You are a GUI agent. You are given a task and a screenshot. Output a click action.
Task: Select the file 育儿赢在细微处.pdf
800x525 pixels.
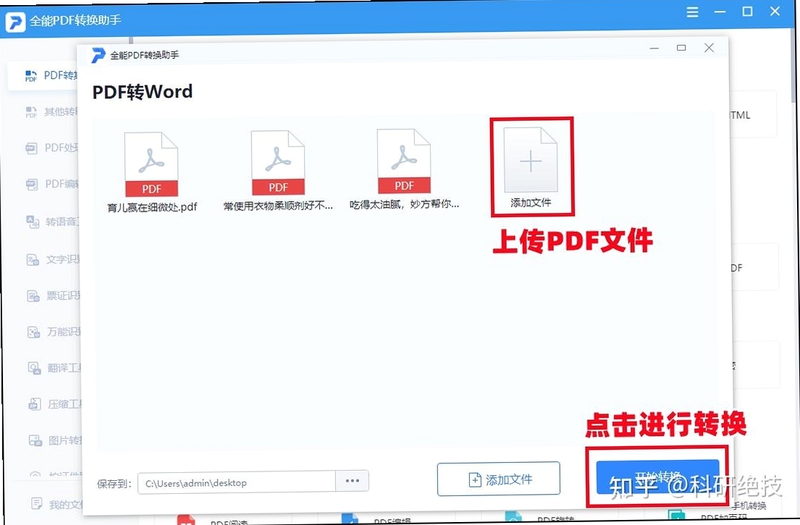point(152,172)
